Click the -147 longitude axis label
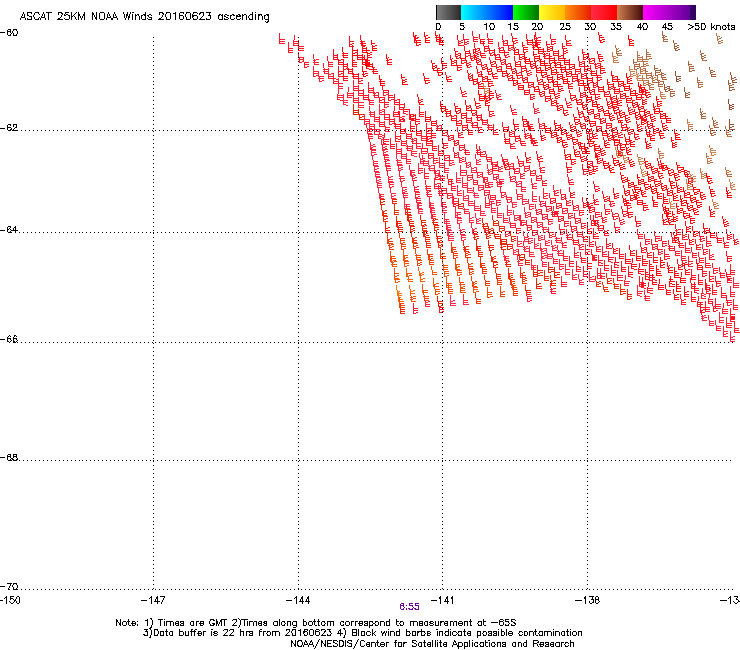 click(153, 600)
